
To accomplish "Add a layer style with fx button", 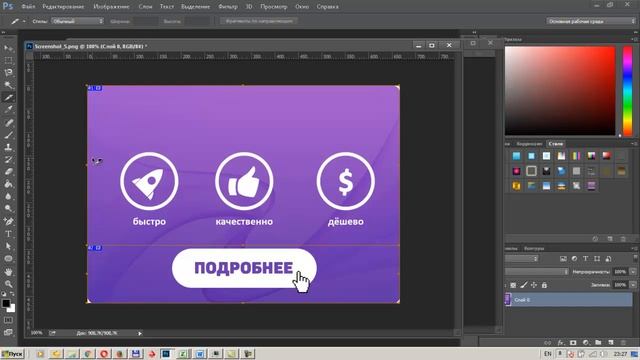I will 561,342.
